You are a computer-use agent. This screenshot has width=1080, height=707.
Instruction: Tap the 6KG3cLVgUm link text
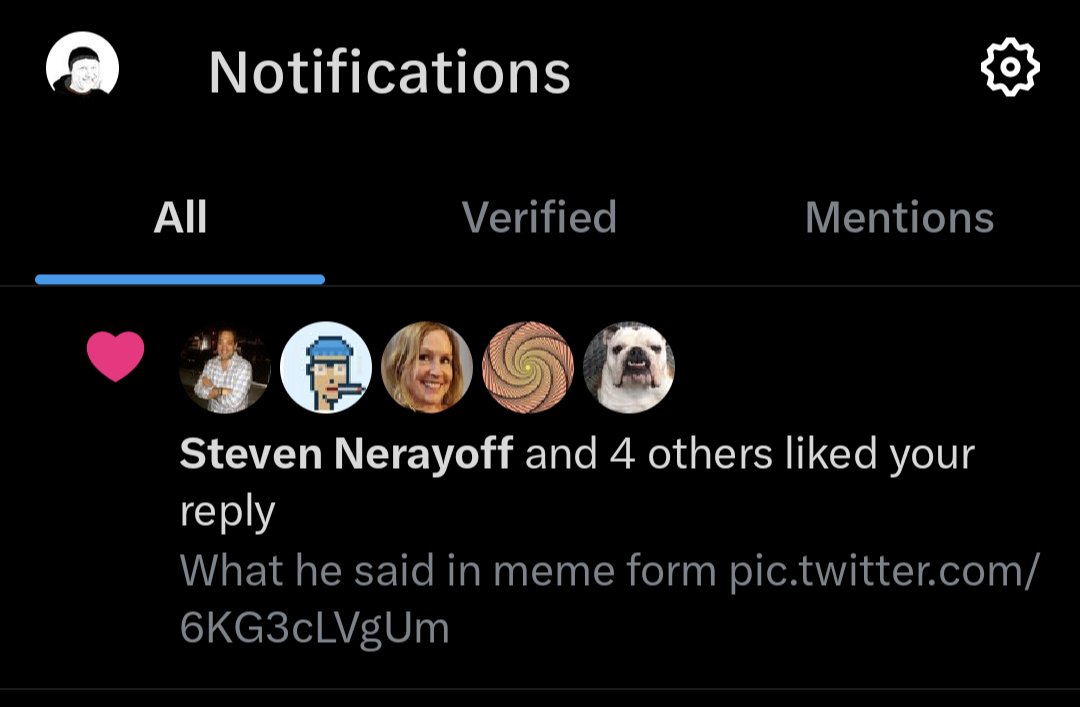coord(314,627)
